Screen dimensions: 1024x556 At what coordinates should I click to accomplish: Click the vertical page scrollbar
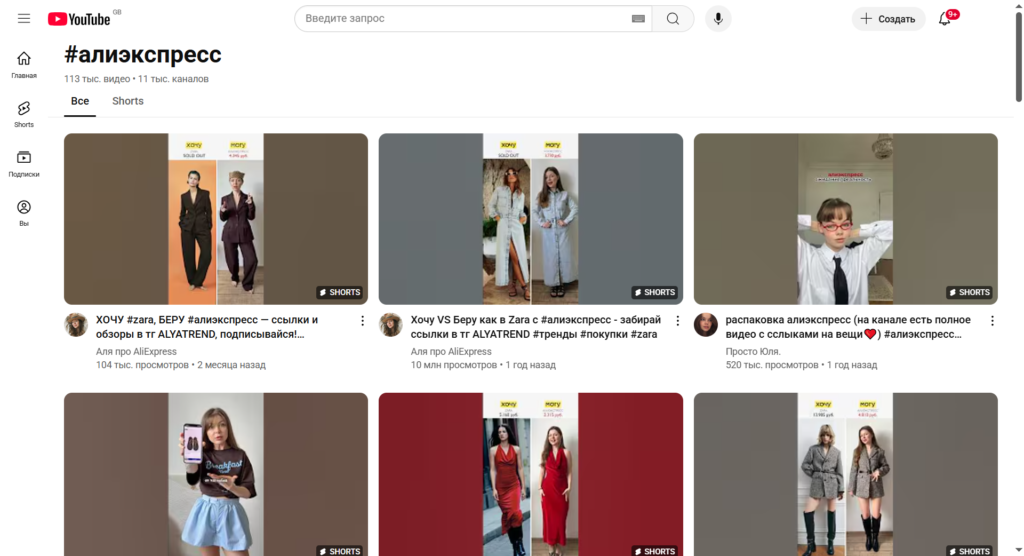coord(1018,57)
